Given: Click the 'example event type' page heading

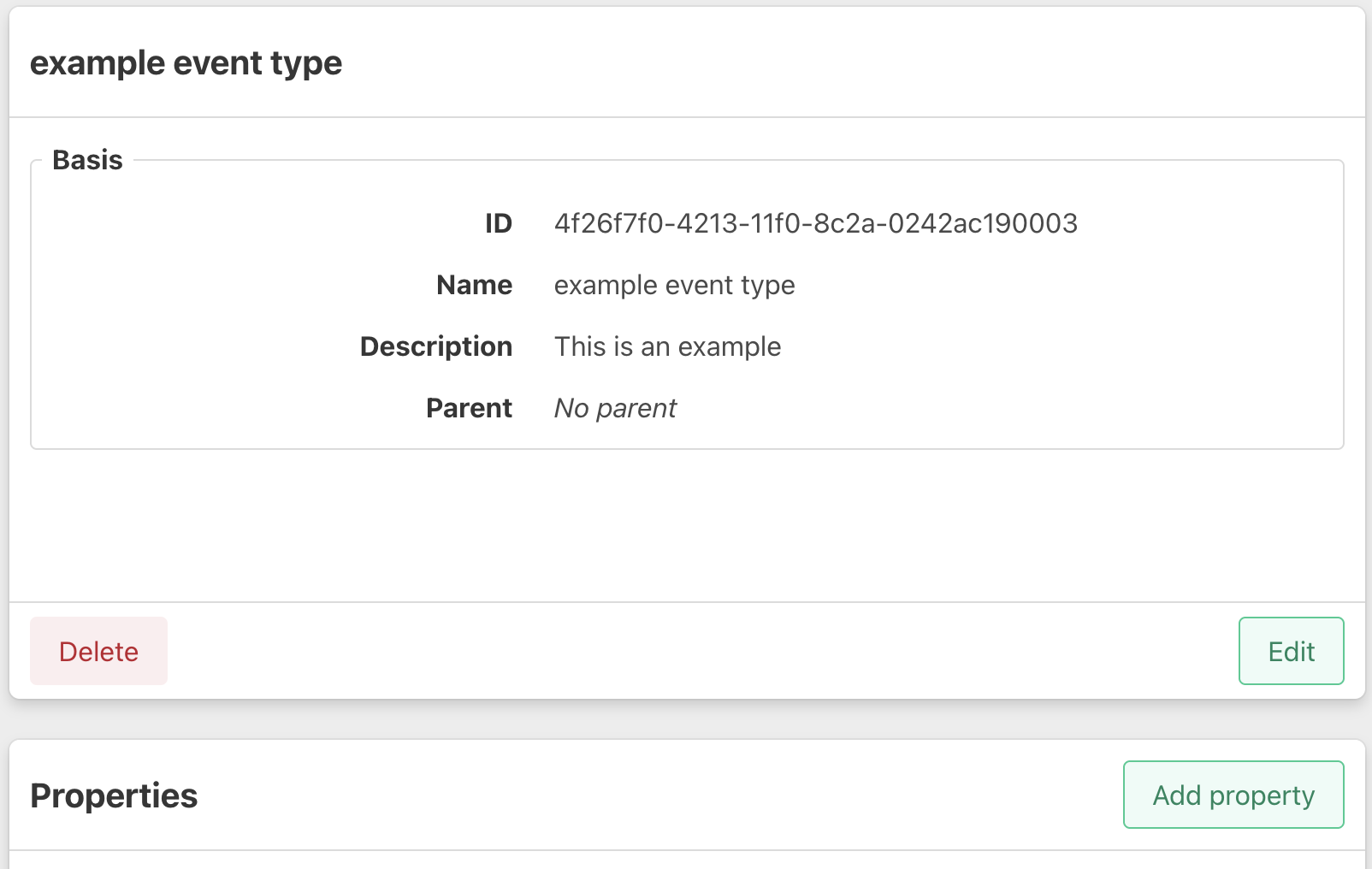Looking at the screenshot, I should 186,63.
